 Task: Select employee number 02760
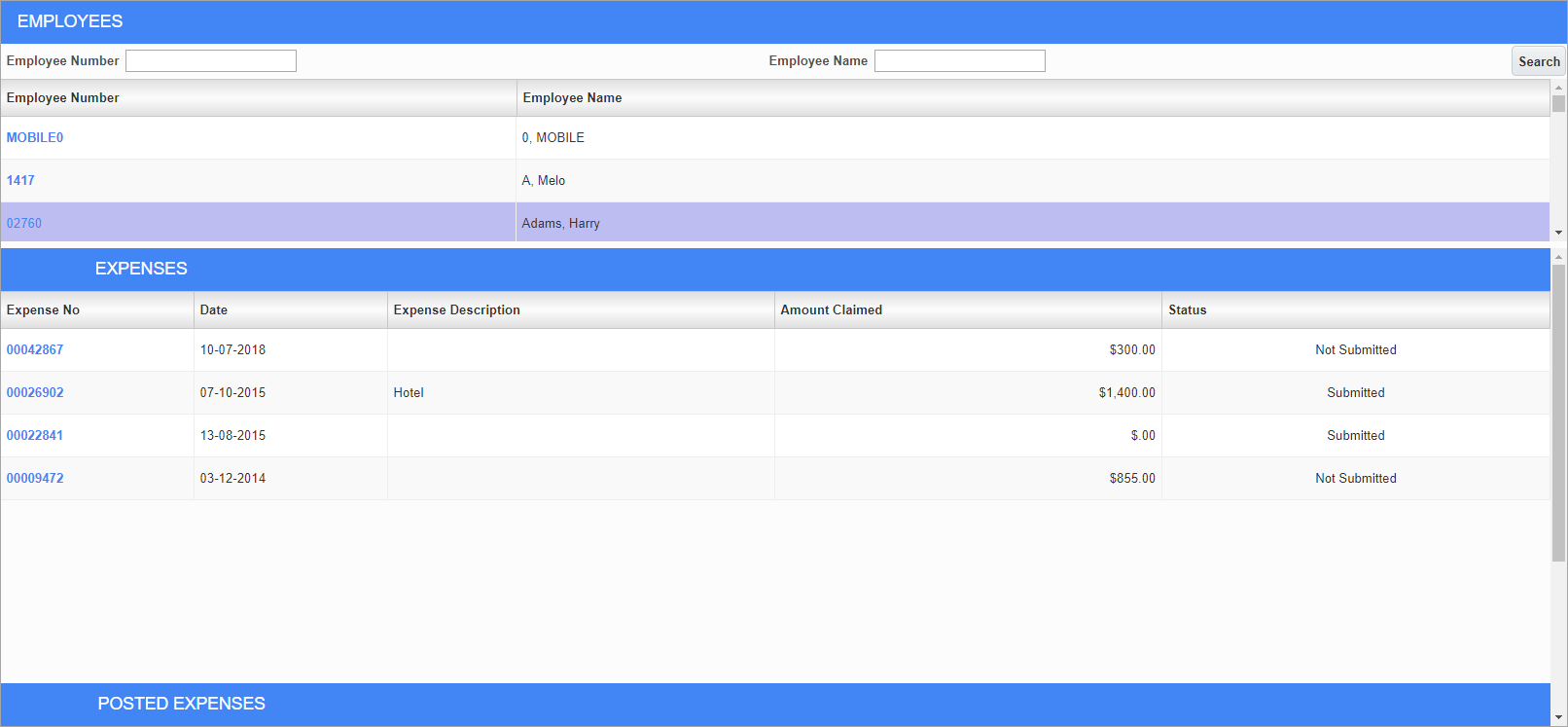point(24,224)
